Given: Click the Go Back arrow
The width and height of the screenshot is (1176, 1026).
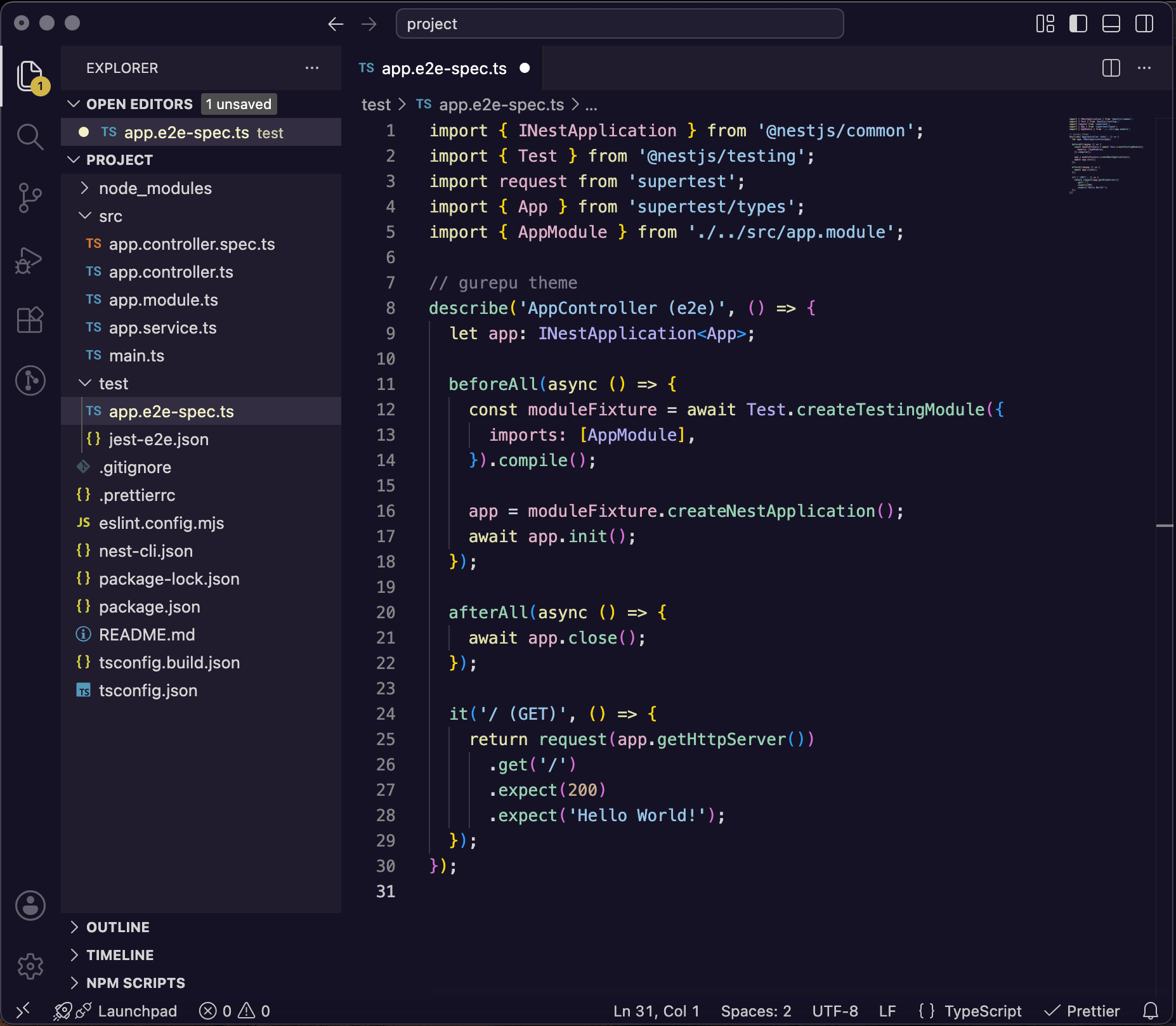Looking at the screenshot, I should [336, 24].
